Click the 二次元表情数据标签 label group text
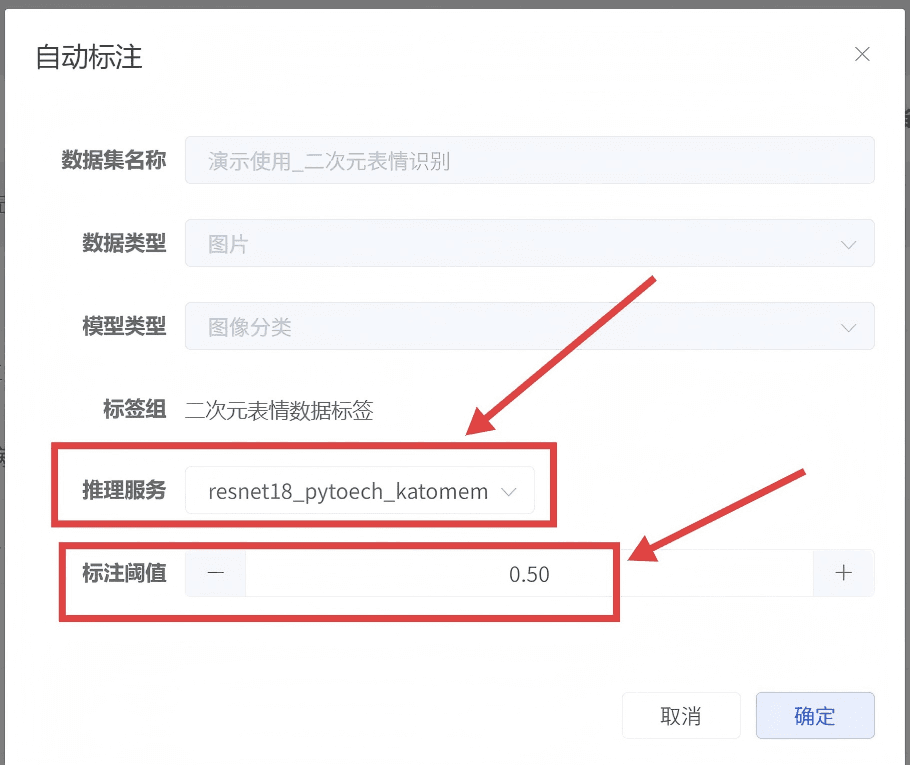Screen dimensions: 910x765 pos(279,410)
